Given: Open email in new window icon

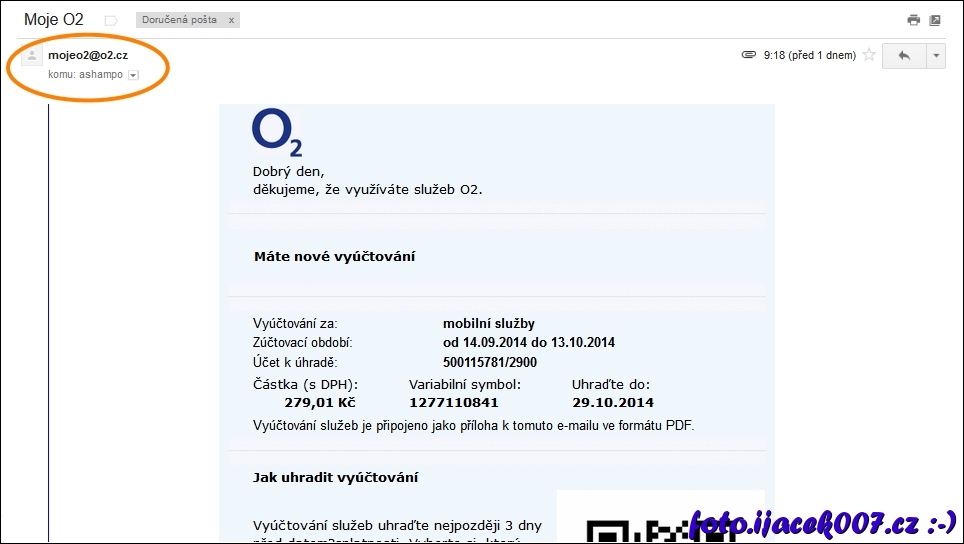Looking at the screenshot, I should [935, 20].
